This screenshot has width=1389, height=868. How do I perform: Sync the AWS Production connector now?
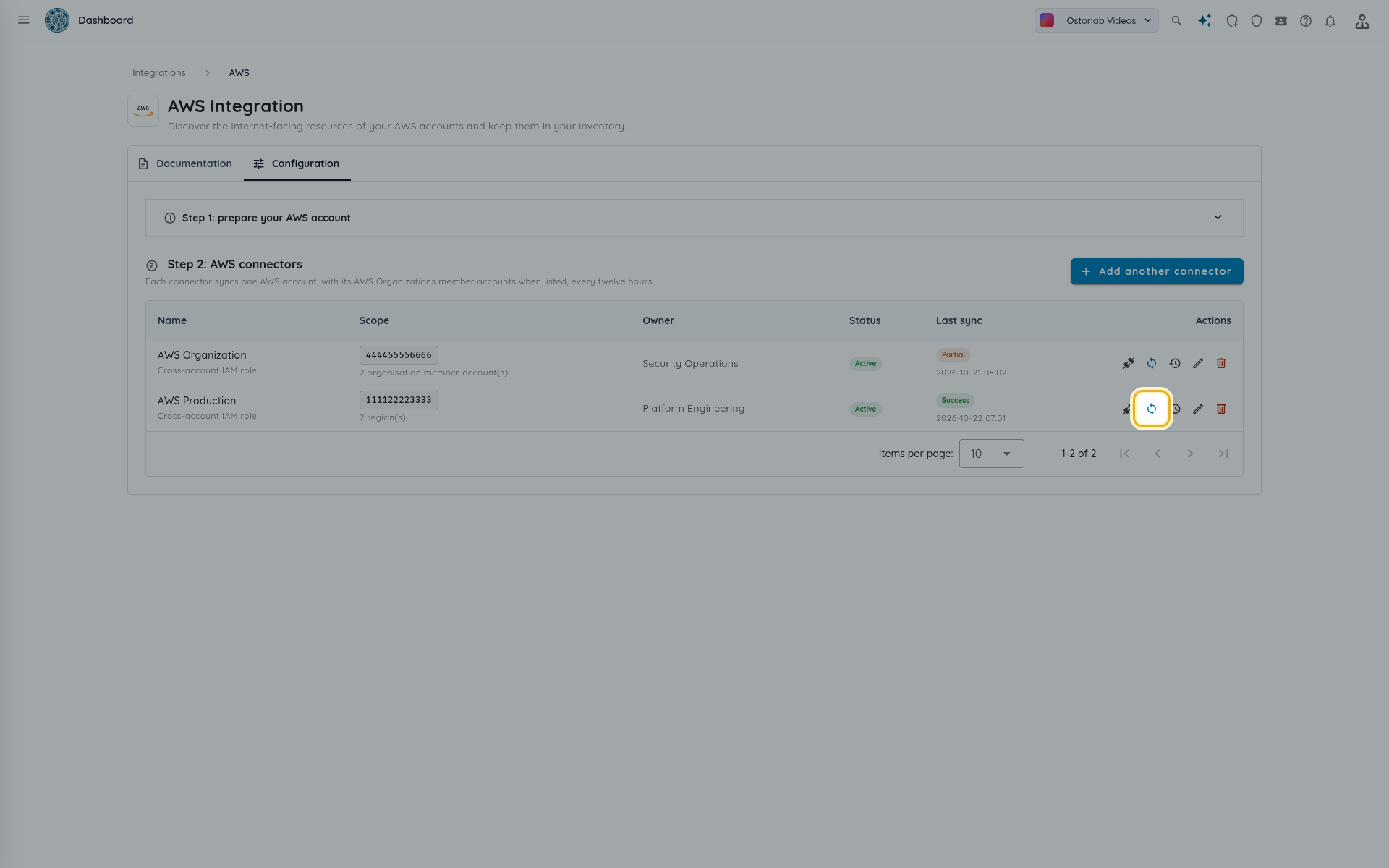[1152, 409]
